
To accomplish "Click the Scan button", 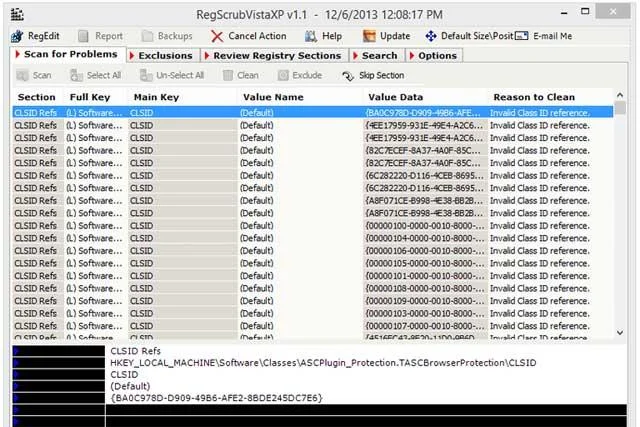I will (34, 76).
